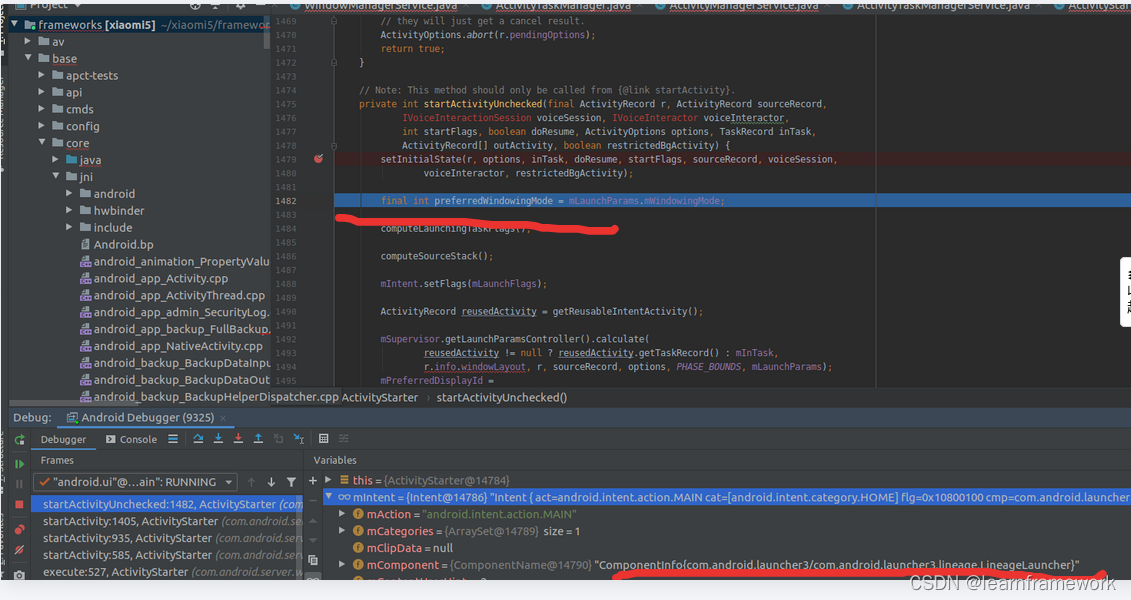
Task: Select the next frame down arrow
Action: (271, 482)
